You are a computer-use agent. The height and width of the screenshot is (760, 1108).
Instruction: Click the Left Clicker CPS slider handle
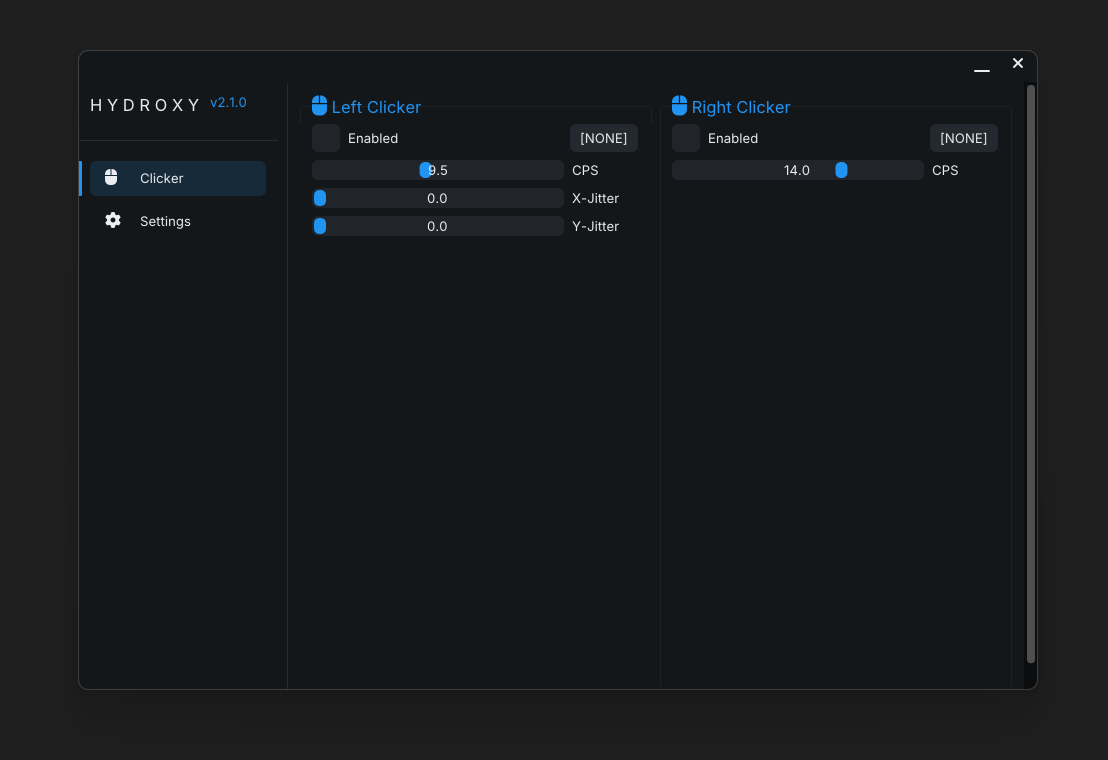click(427, 170)
